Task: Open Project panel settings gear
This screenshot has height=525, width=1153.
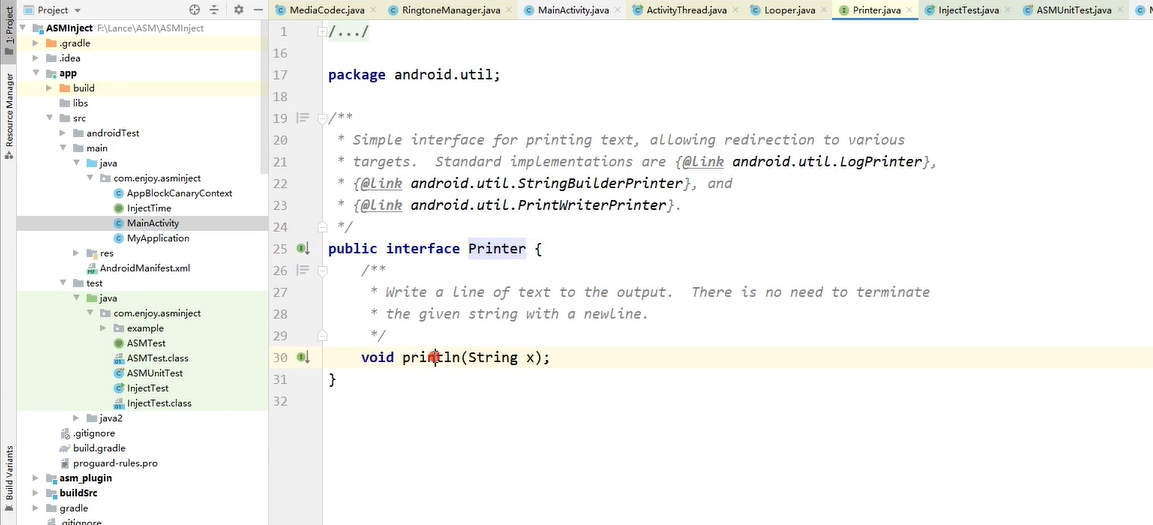Action: tap(239, 10)
